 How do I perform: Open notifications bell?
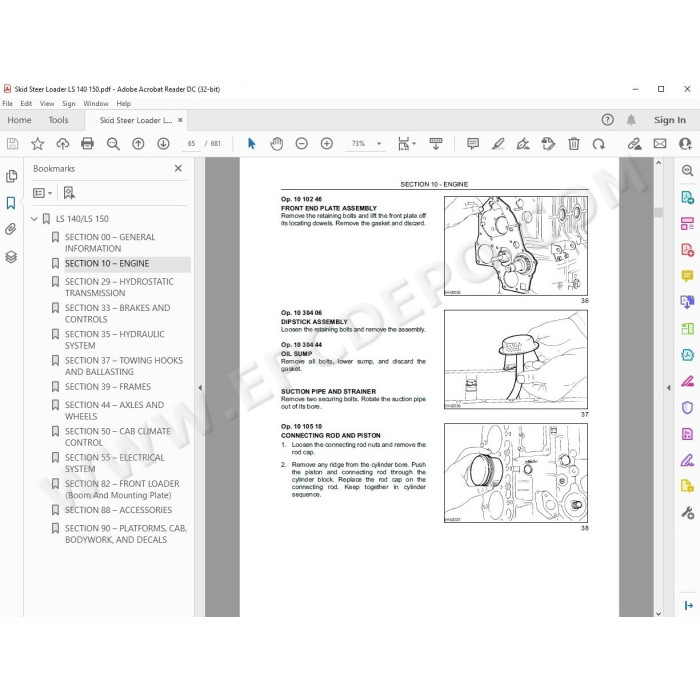pyautogui.click(x=631, y=120)
